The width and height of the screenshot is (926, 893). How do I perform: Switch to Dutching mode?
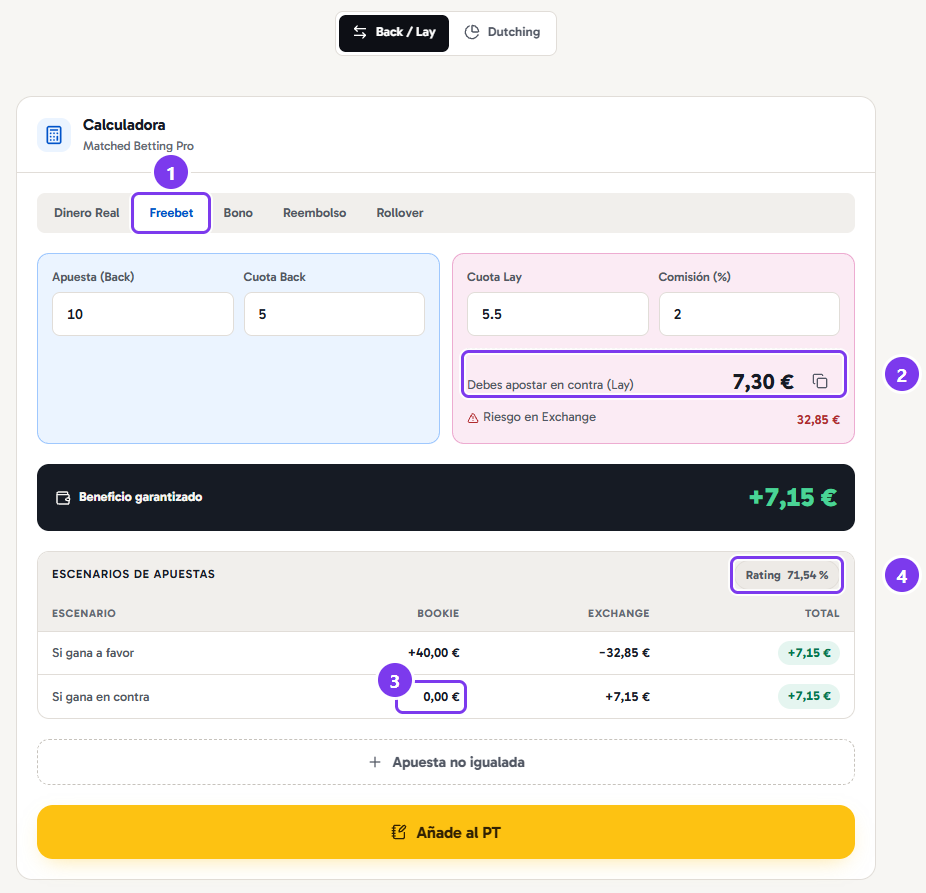point(503,32)
